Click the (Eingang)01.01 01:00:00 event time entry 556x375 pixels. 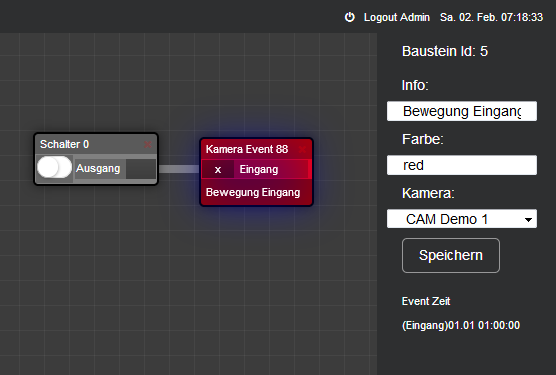coord(461,325)
